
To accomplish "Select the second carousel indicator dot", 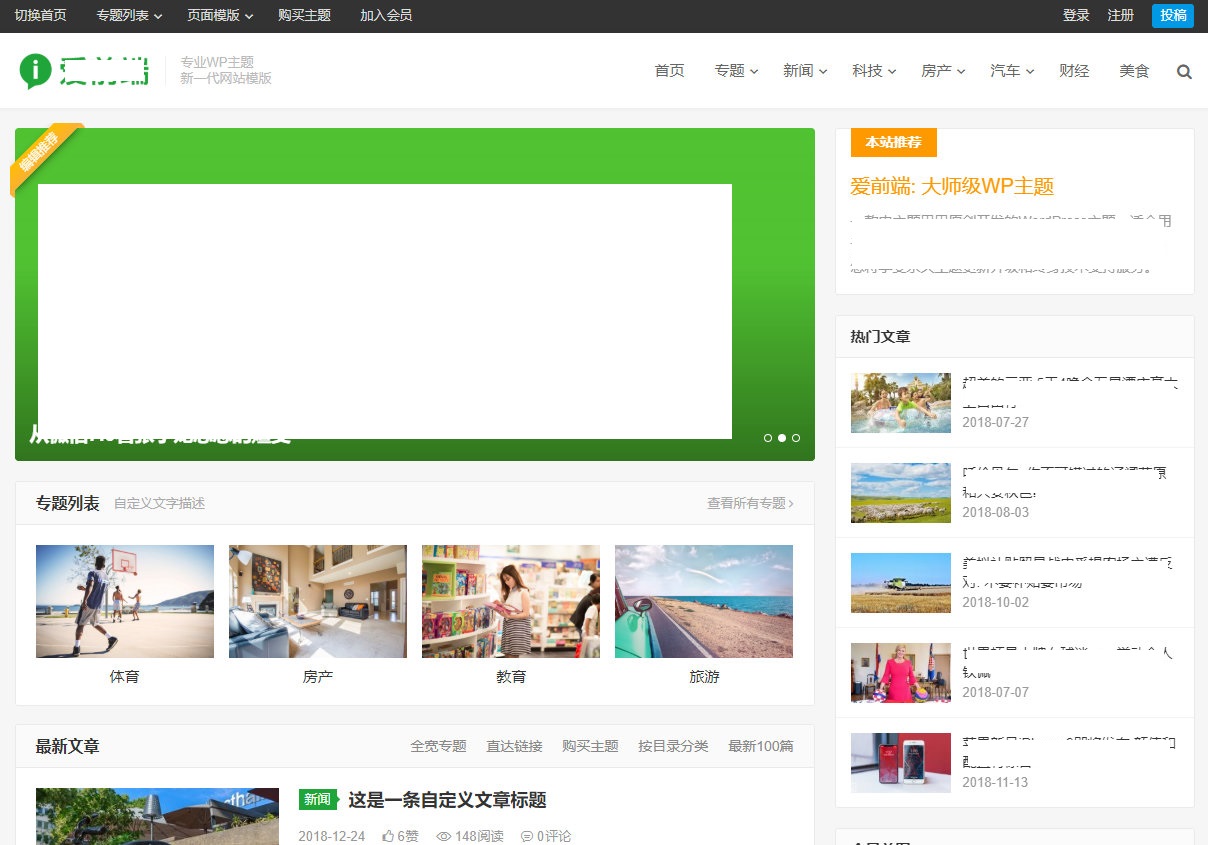I will click(x=782, y=438).
